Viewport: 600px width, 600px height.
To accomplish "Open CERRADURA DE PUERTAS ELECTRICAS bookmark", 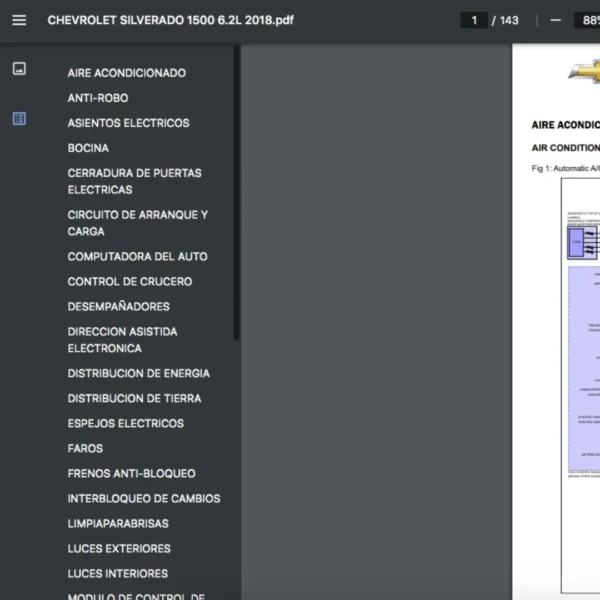I will tap(134, 181).
